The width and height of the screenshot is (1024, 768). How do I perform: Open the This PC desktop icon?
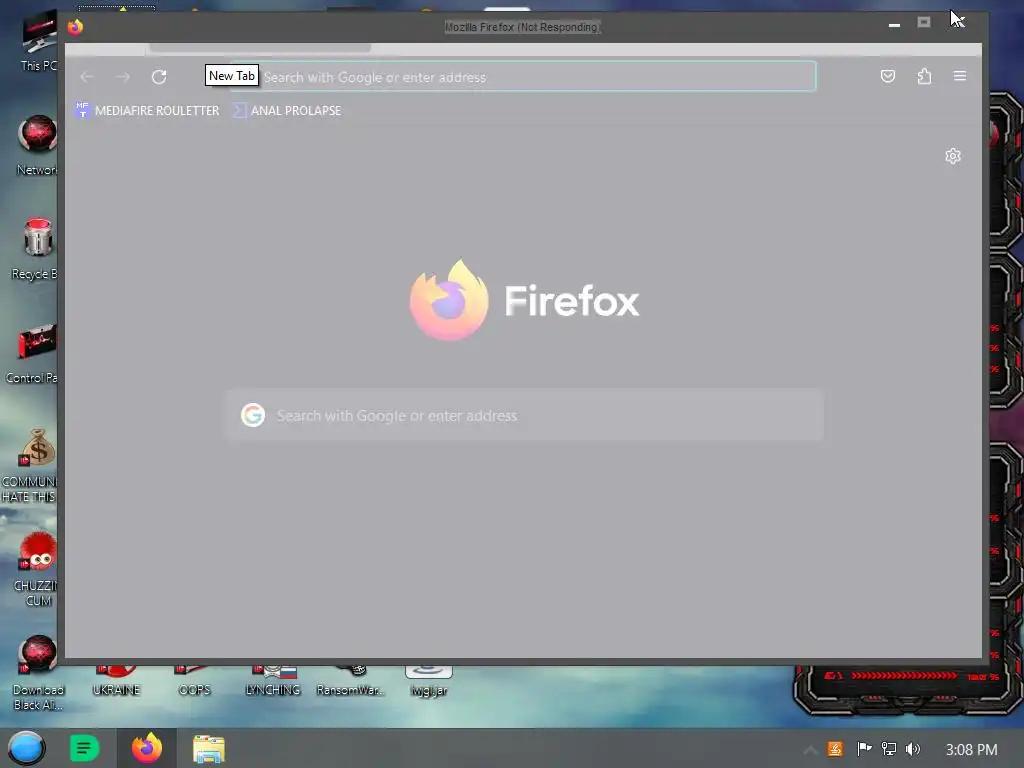[39, 40]
